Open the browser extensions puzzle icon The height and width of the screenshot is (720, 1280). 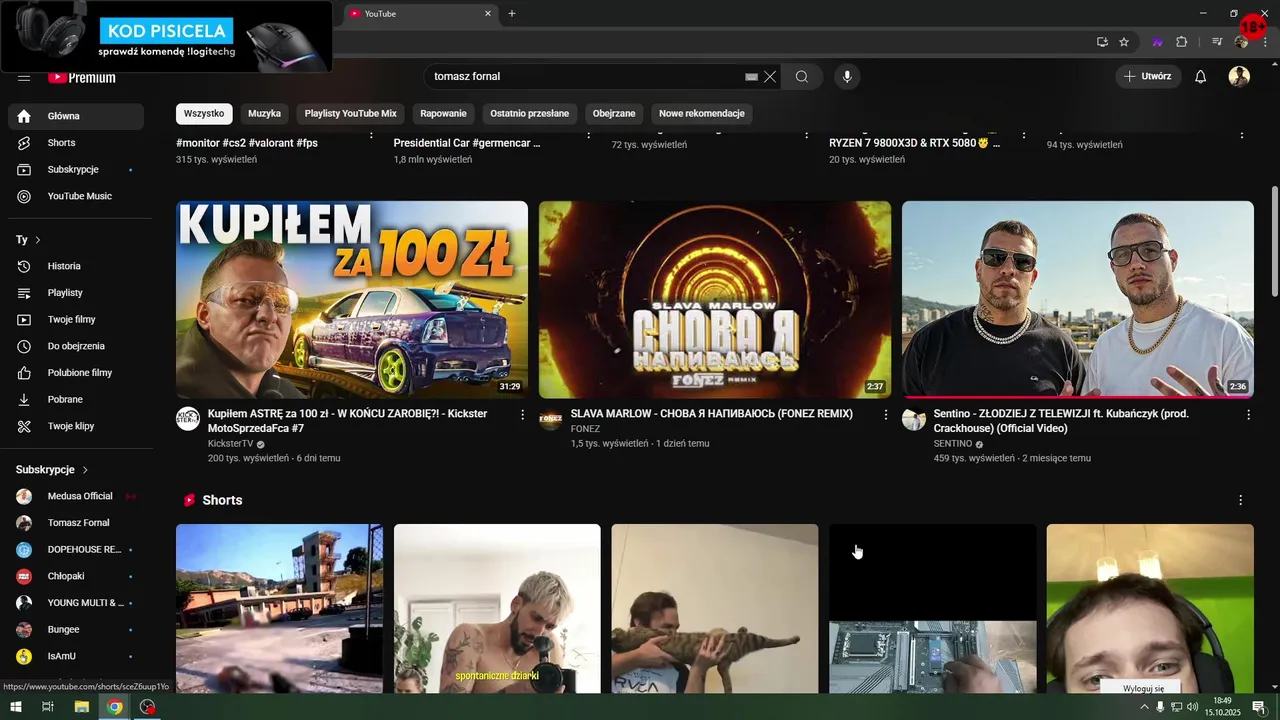coord(1182,42)
